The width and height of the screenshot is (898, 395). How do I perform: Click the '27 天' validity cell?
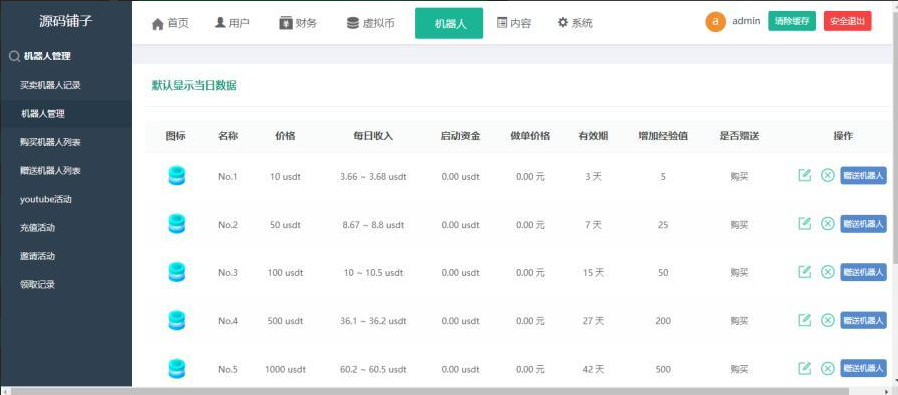click(593, 321)
